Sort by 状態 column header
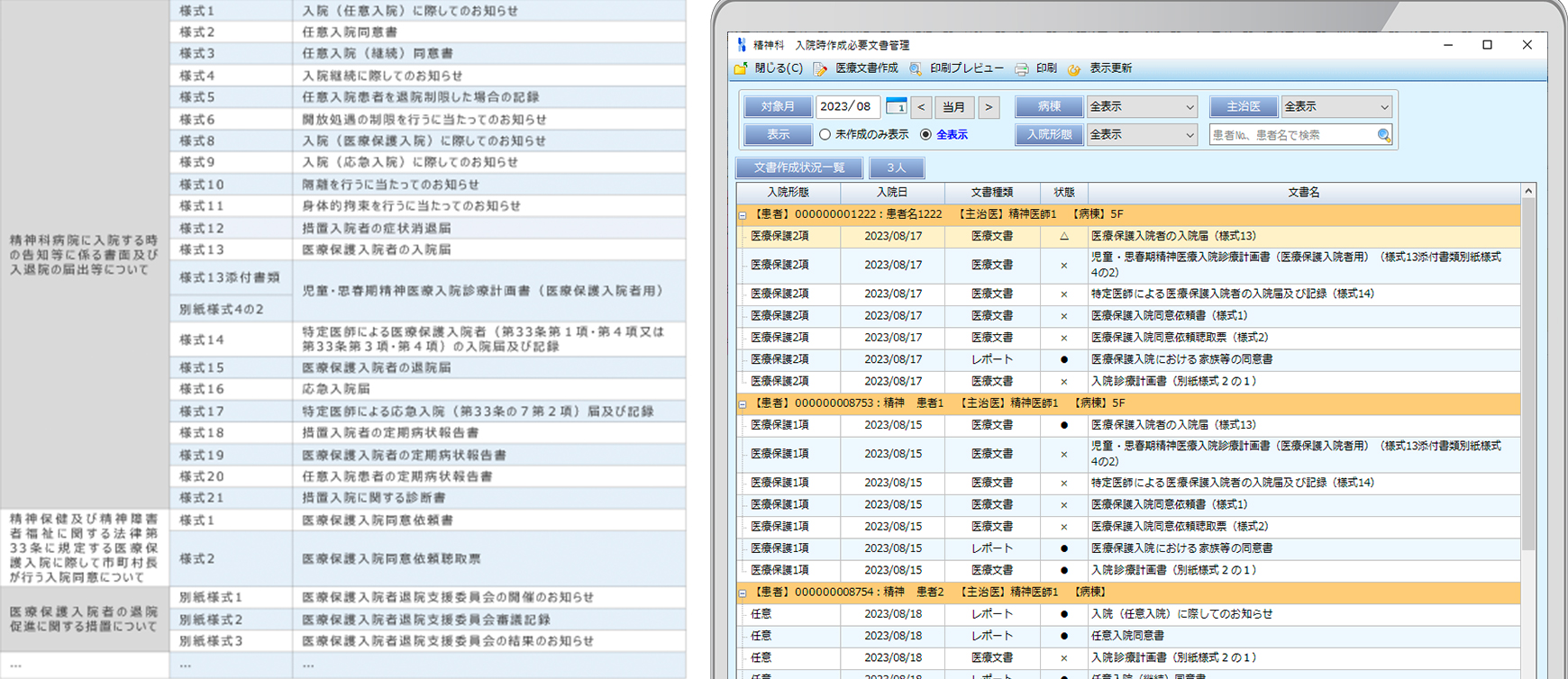Image resolution: width=1568 pixels, height=679 pixels. 1064,193
